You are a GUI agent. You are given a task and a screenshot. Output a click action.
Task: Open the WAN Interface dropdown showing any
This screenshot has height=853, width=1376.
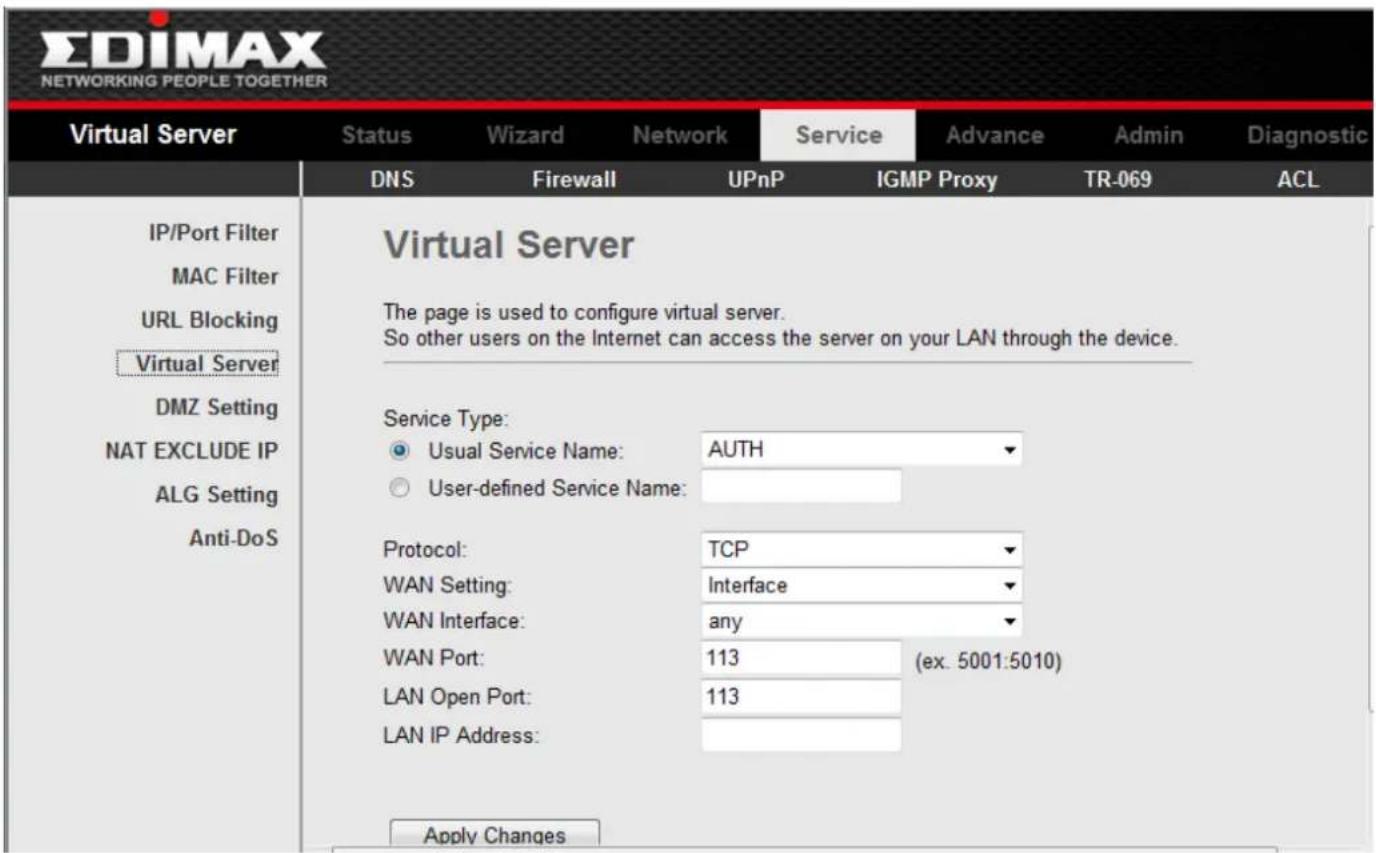pyautogui.click(x=862, y=621)
